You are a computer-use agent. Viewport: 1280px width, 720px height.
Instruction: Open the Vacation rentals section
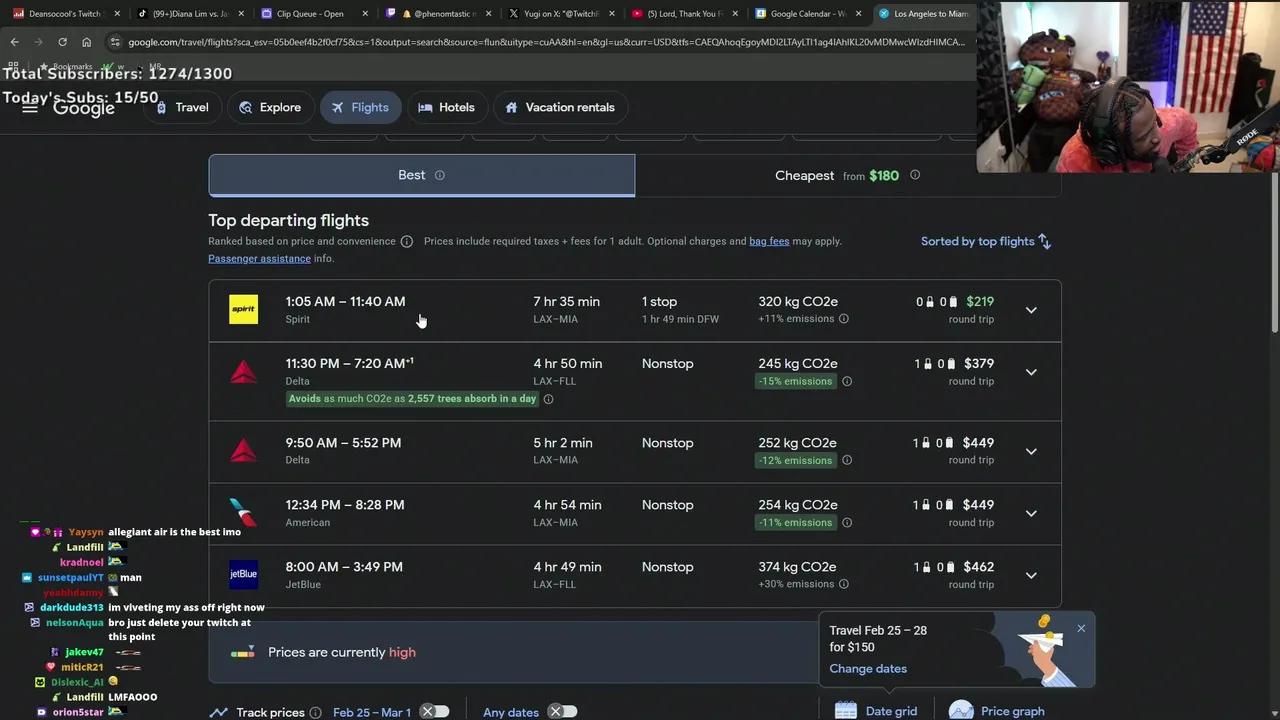tap(559, 107)
